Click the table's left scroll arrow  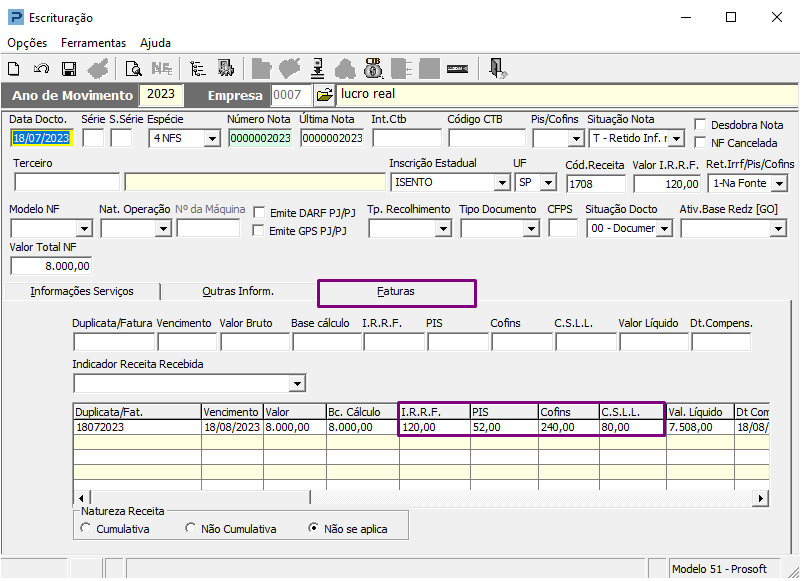tap(81, 498)
